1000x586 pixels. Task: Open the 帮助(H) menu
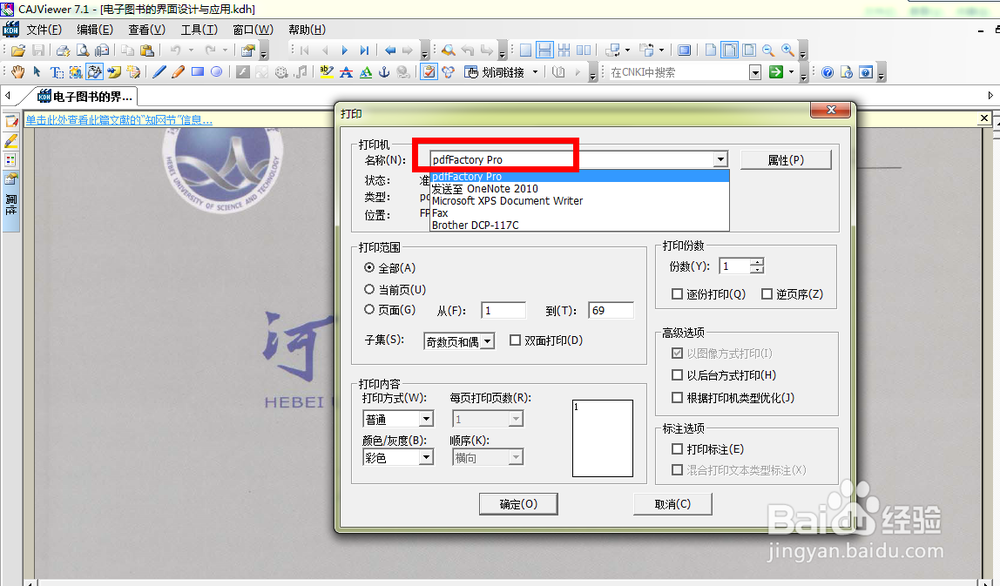[x=307, y=29]
